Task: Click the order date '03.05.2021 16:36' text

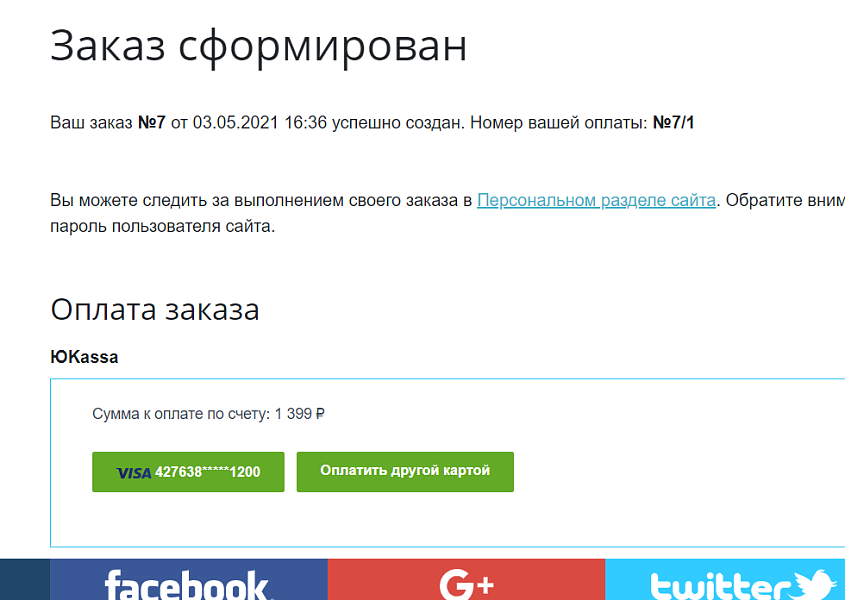Action: (x=230, y=124)
